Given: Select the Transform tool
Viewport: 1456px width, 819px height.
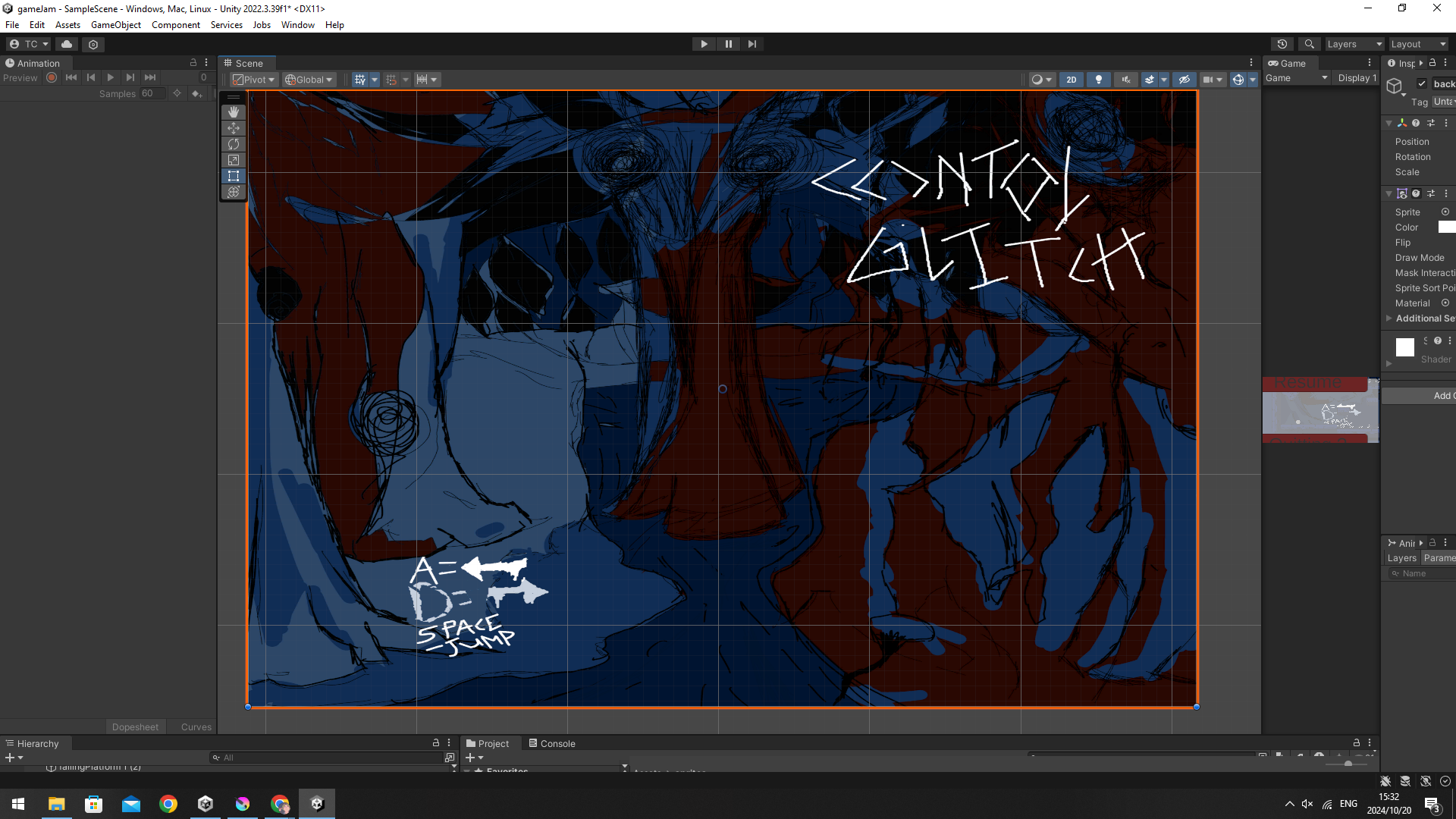Looking at the screenshot, I should click(234, 192).
